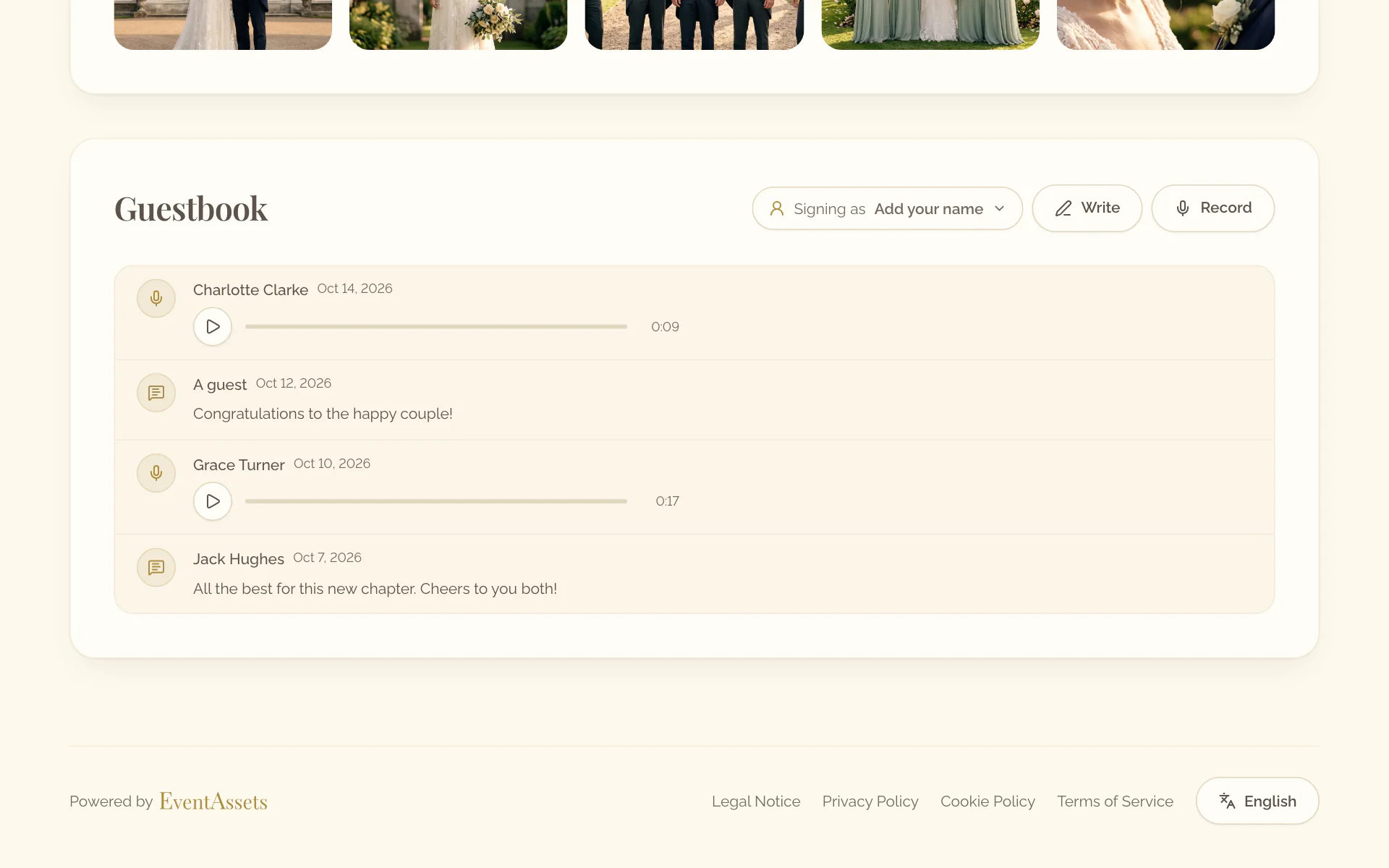Open the green bridesmaid dresses photo thumbnail

point(930,25)
